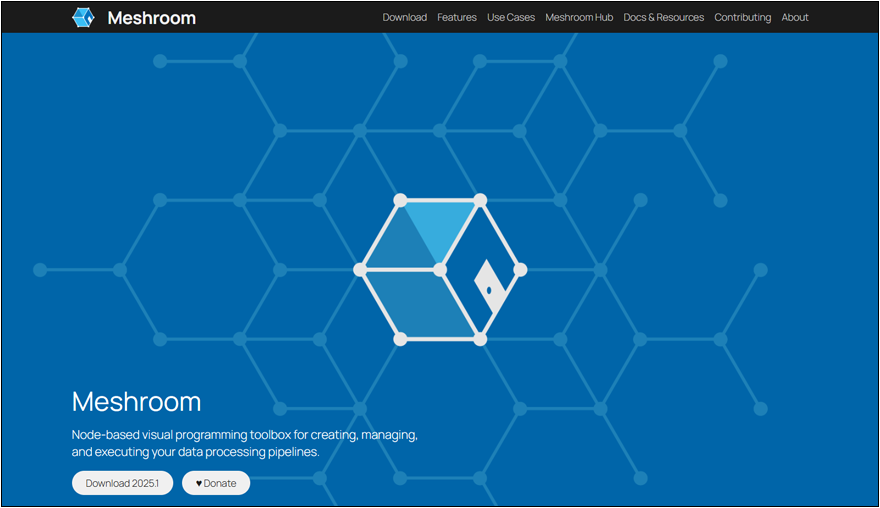Click the heart icon on the Donate button

(x=199, y=483)
